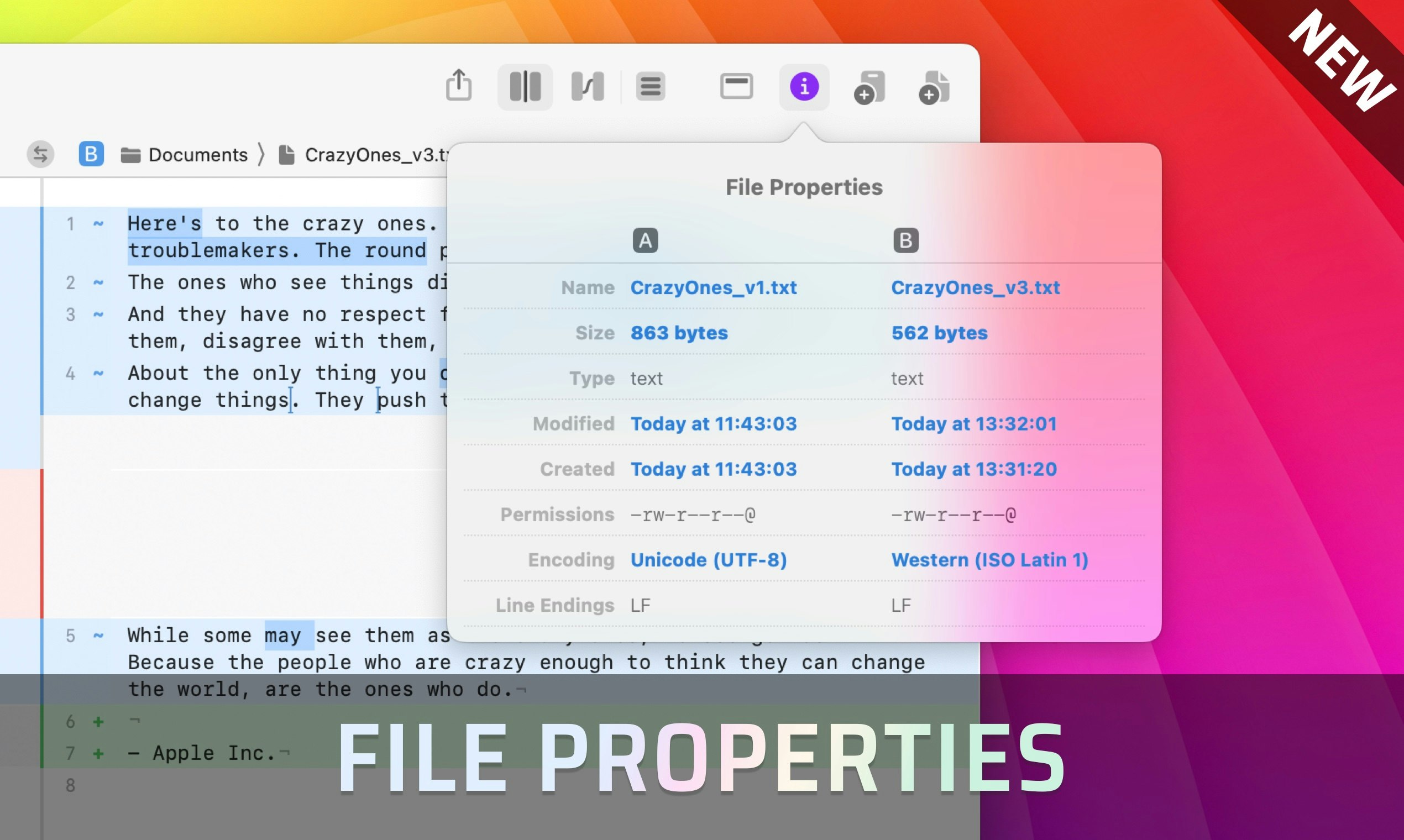Click file A line endings LF

[640, 605]
